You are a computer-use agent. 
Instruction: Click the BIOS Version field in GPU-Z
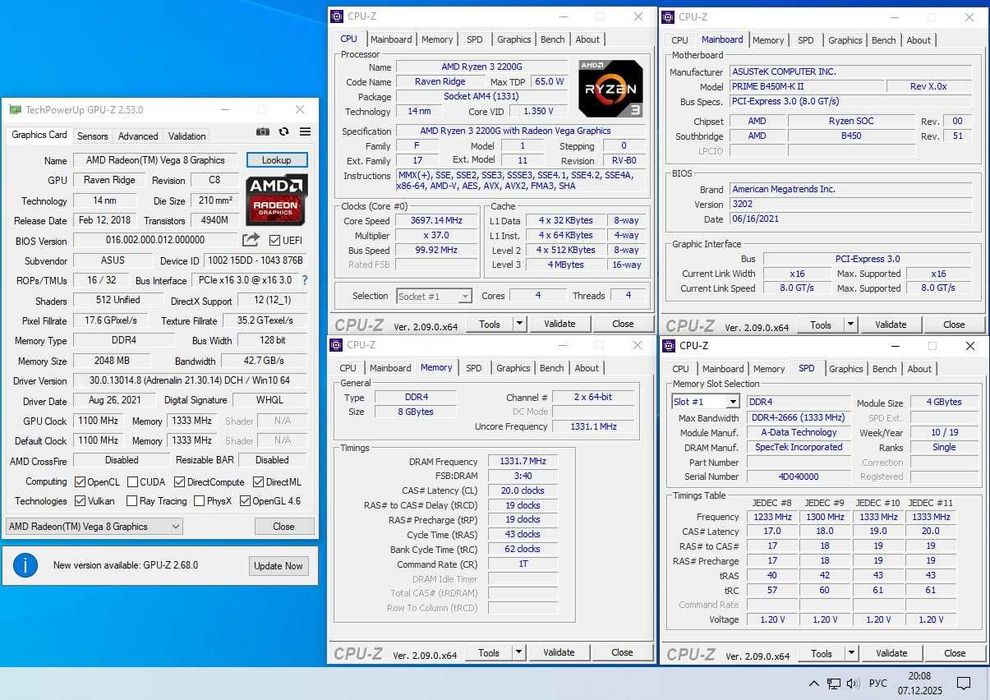[155, 240]
